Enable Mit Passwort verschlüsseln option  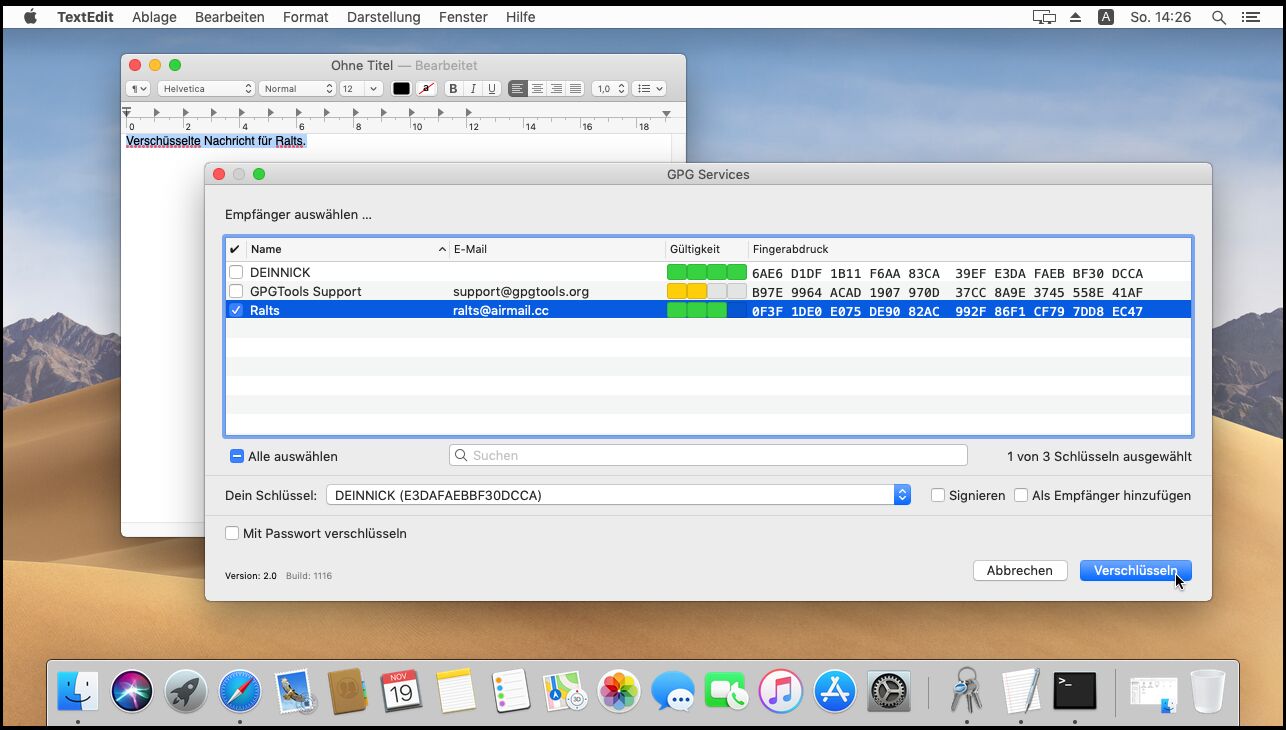click(232, 533)
